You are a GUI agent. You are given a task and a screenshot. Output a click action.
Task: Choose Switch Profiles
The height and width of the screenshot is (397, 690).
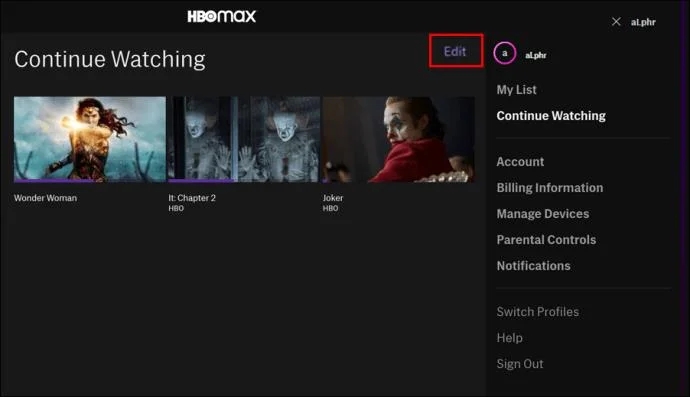[537, 312]
